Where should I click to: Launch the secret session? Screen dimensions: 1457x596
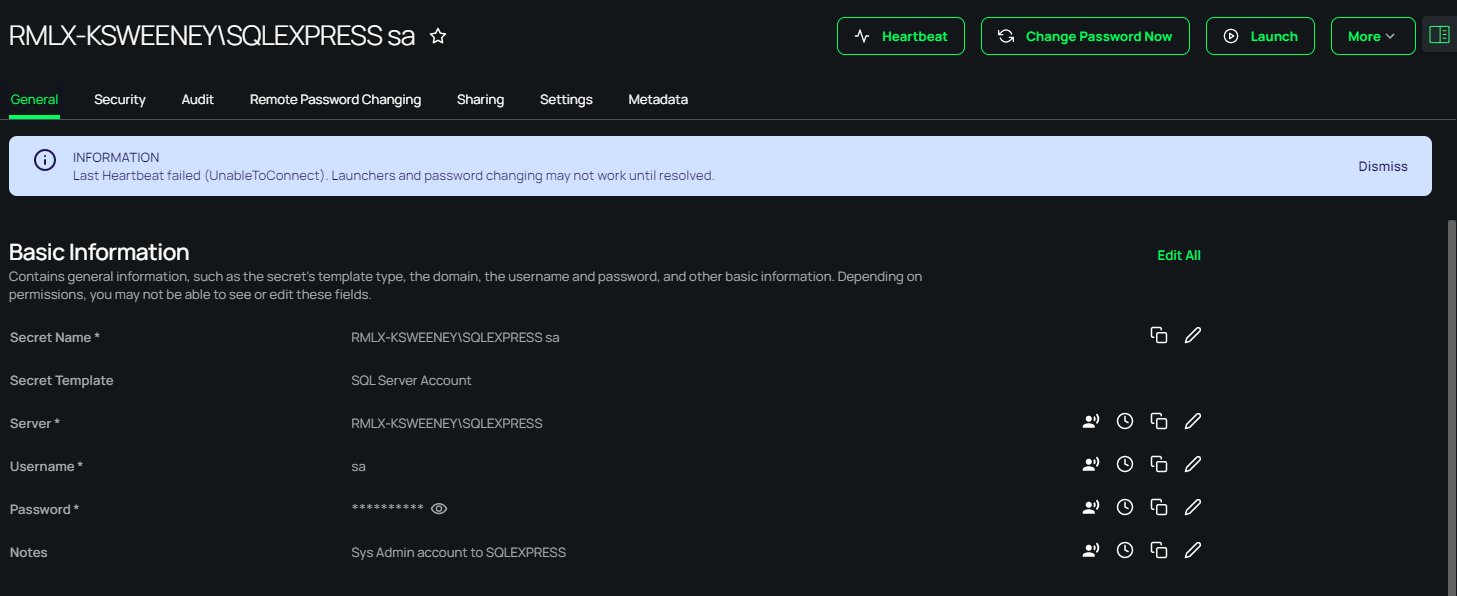click(x=1260, y=36)
